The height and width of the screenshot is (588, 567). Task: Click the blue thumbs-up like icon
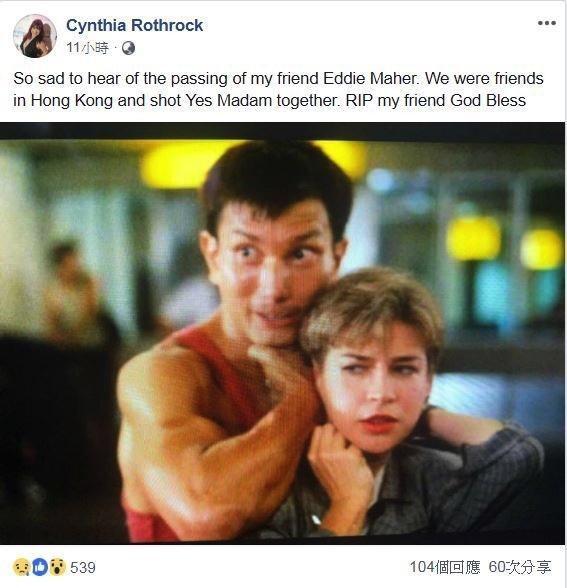40,567
